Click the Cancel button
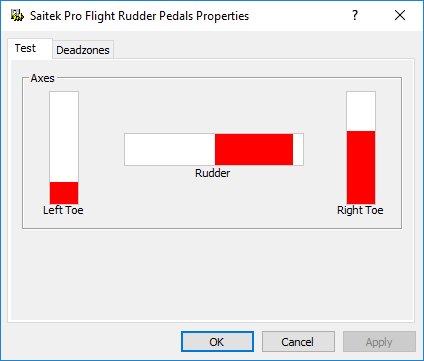The image size is (424, 361). point(298,342)
